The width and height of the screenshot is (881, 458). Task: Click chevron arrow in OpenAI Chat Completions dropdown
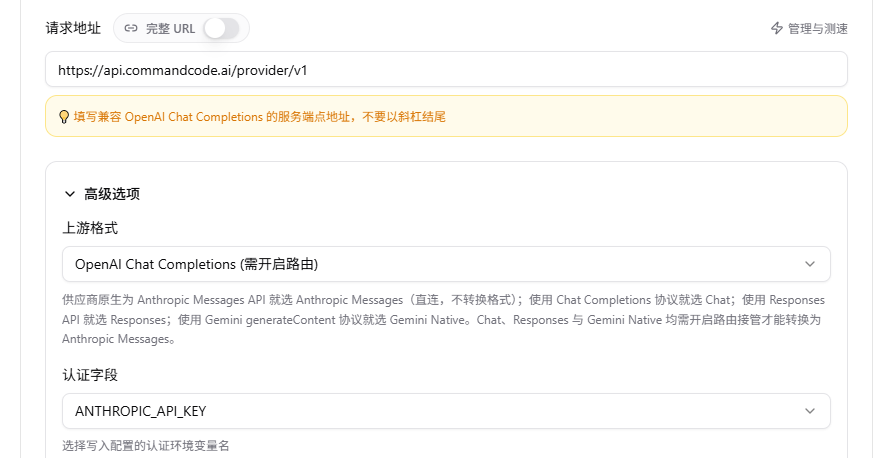810,264
